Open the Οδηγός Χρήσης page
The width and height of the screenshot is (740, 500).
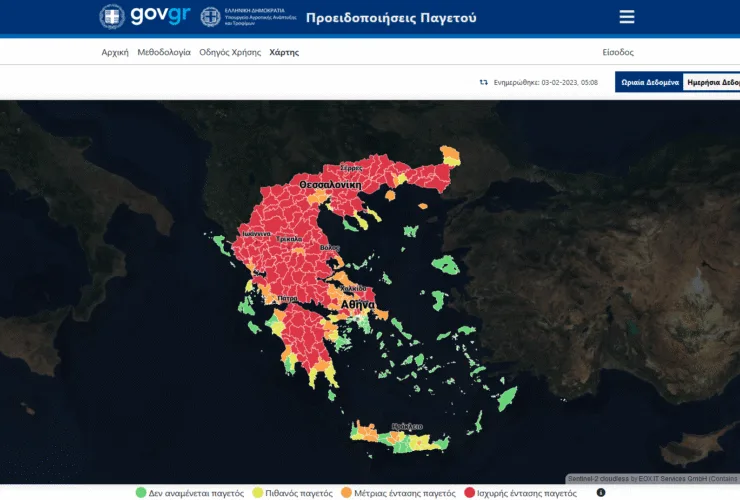tap(230, 52)
